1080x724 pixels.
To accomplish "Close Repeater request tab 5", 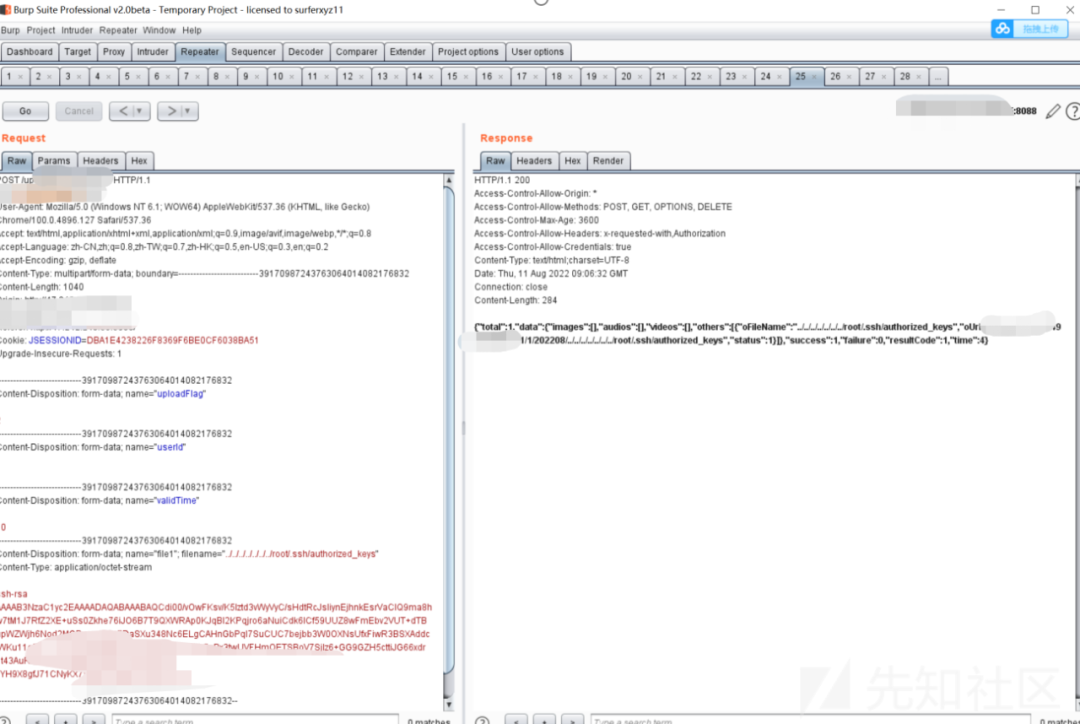I will point(138,77).
